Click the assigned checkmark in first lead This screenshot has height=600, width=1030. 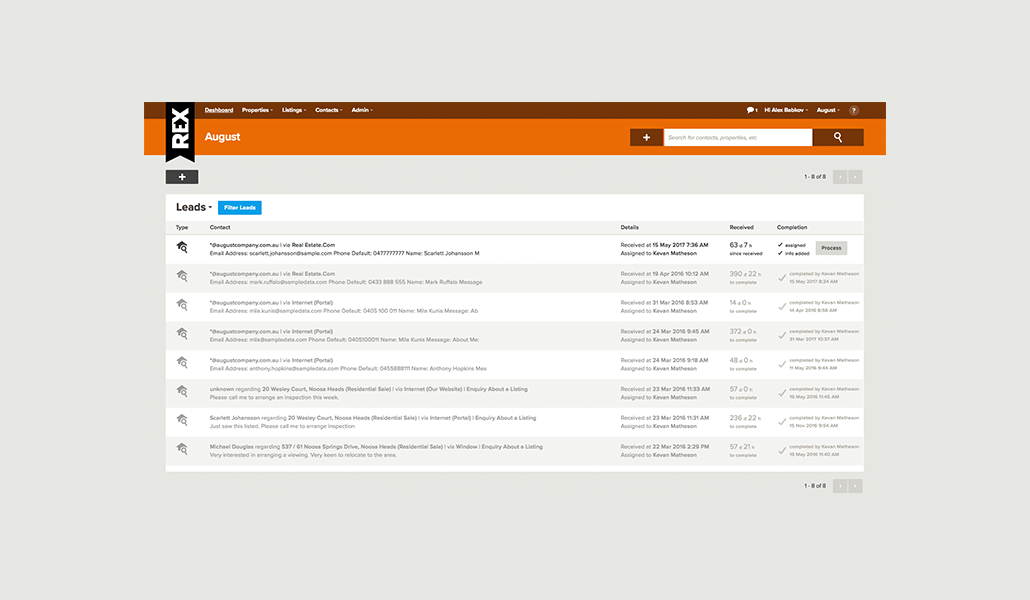(780, 245)
